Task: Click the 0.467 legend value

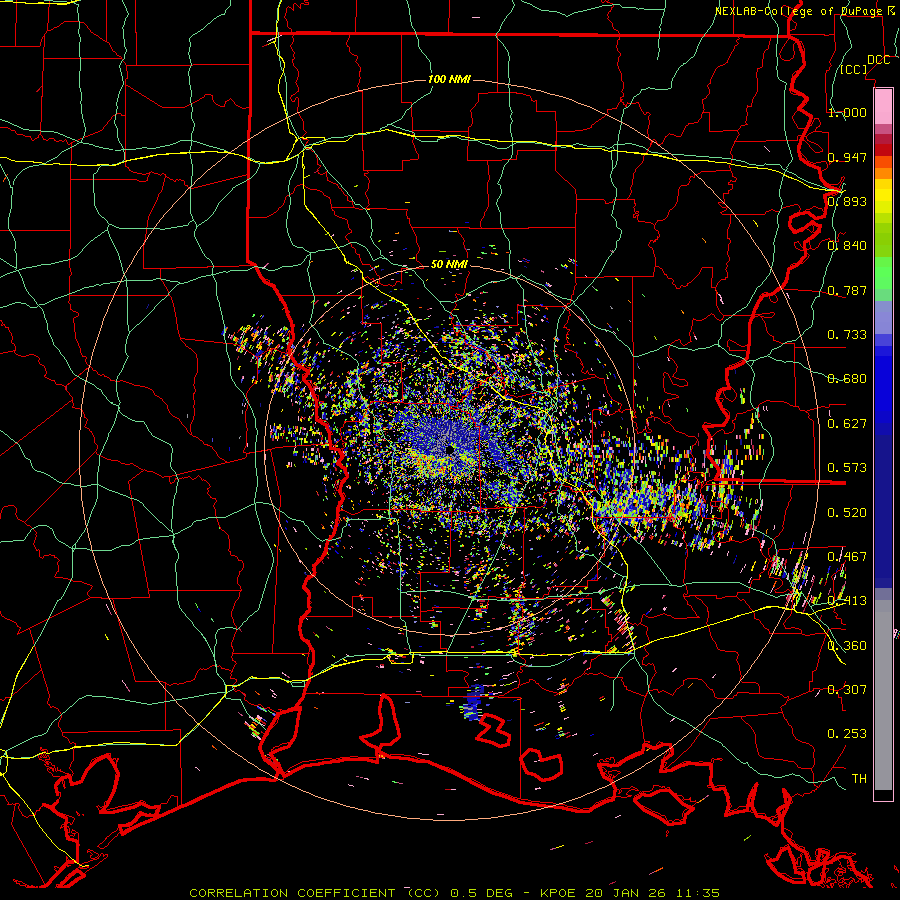Action: point(847,557)
